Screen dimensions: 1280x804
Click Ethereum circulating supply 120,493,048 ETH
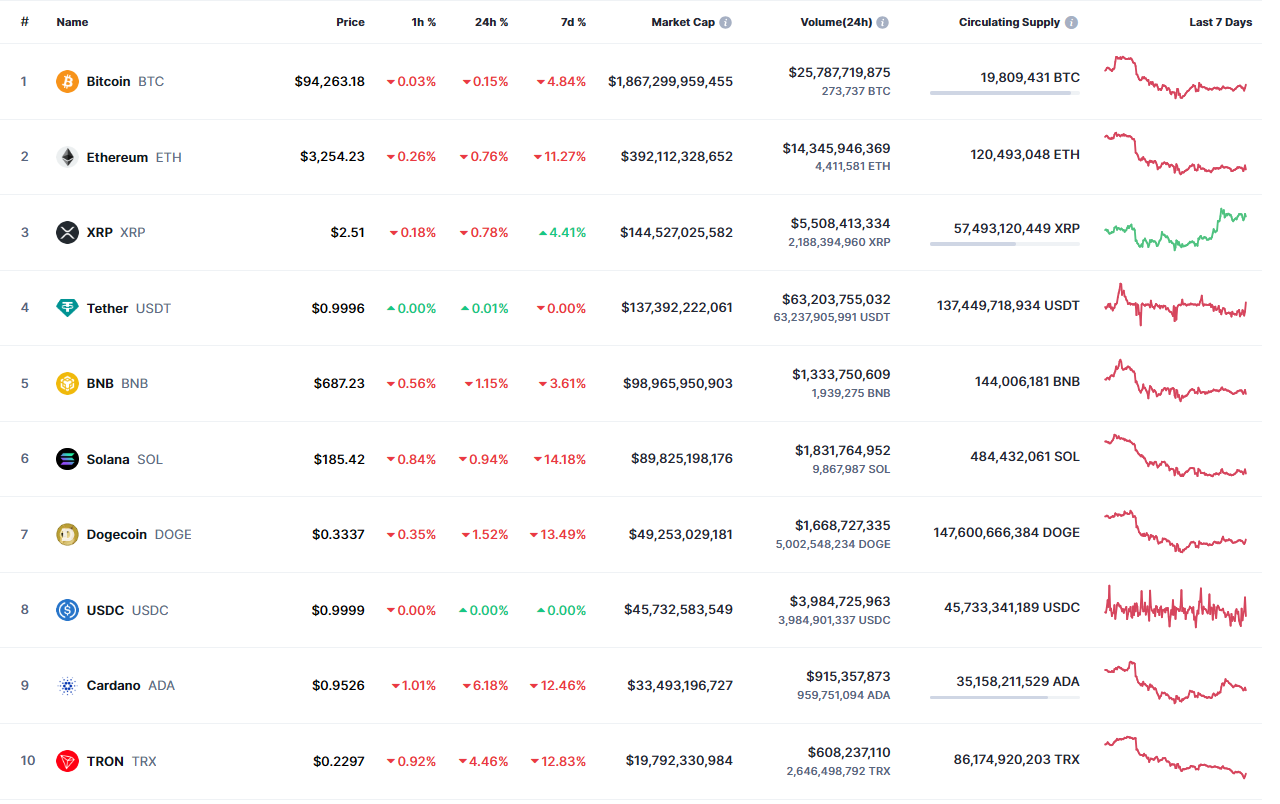(x=1025, y=154)
